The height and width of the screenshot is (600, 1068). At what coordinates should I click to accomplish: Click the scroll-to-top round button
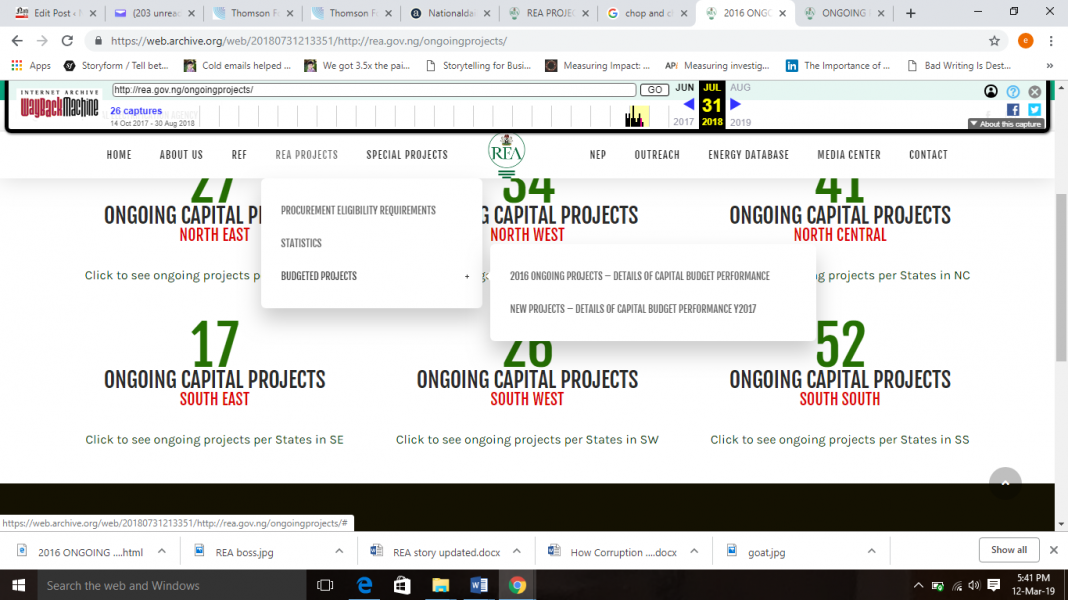(x=1005, y=483)
